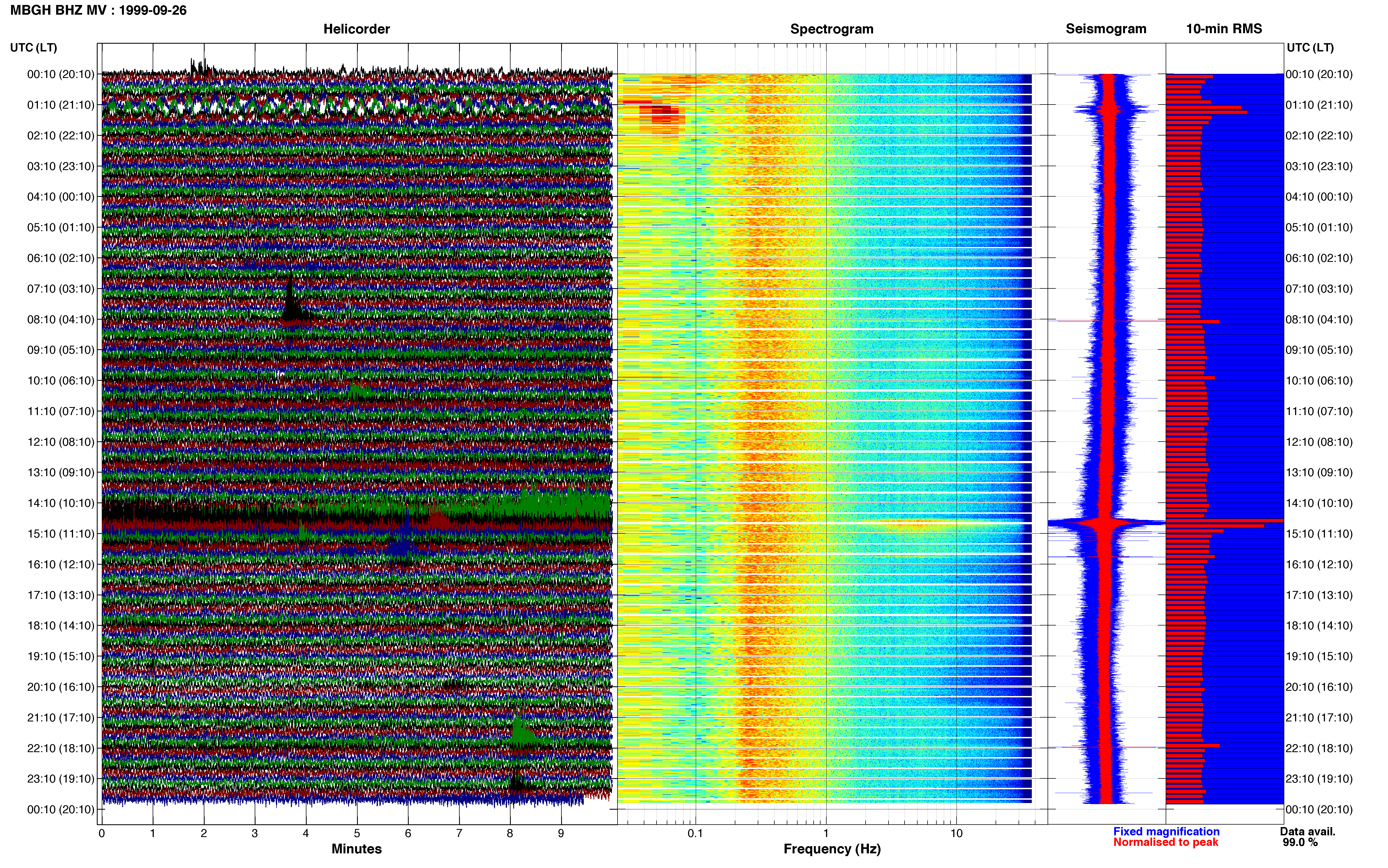Click the 'Minutes' x-axis label
1388x868 pixels.
(x=356, y=848)
